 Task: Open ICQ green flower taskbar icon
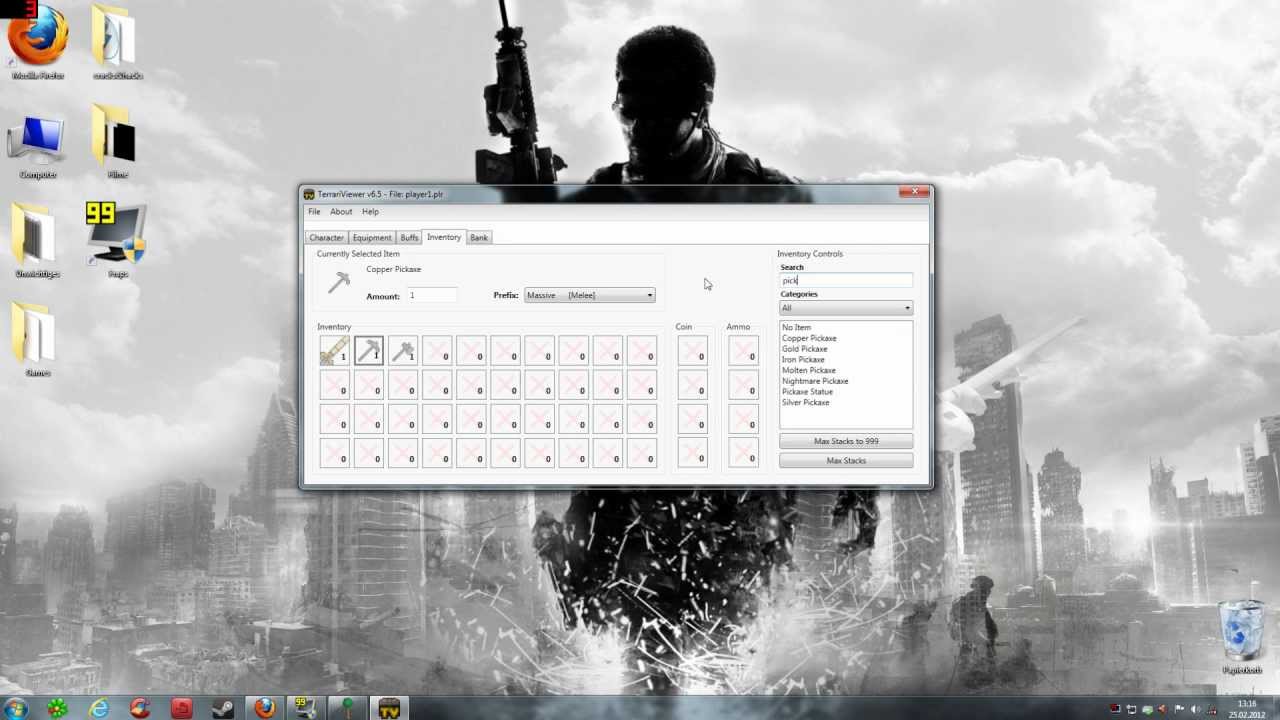pos(57,707)
